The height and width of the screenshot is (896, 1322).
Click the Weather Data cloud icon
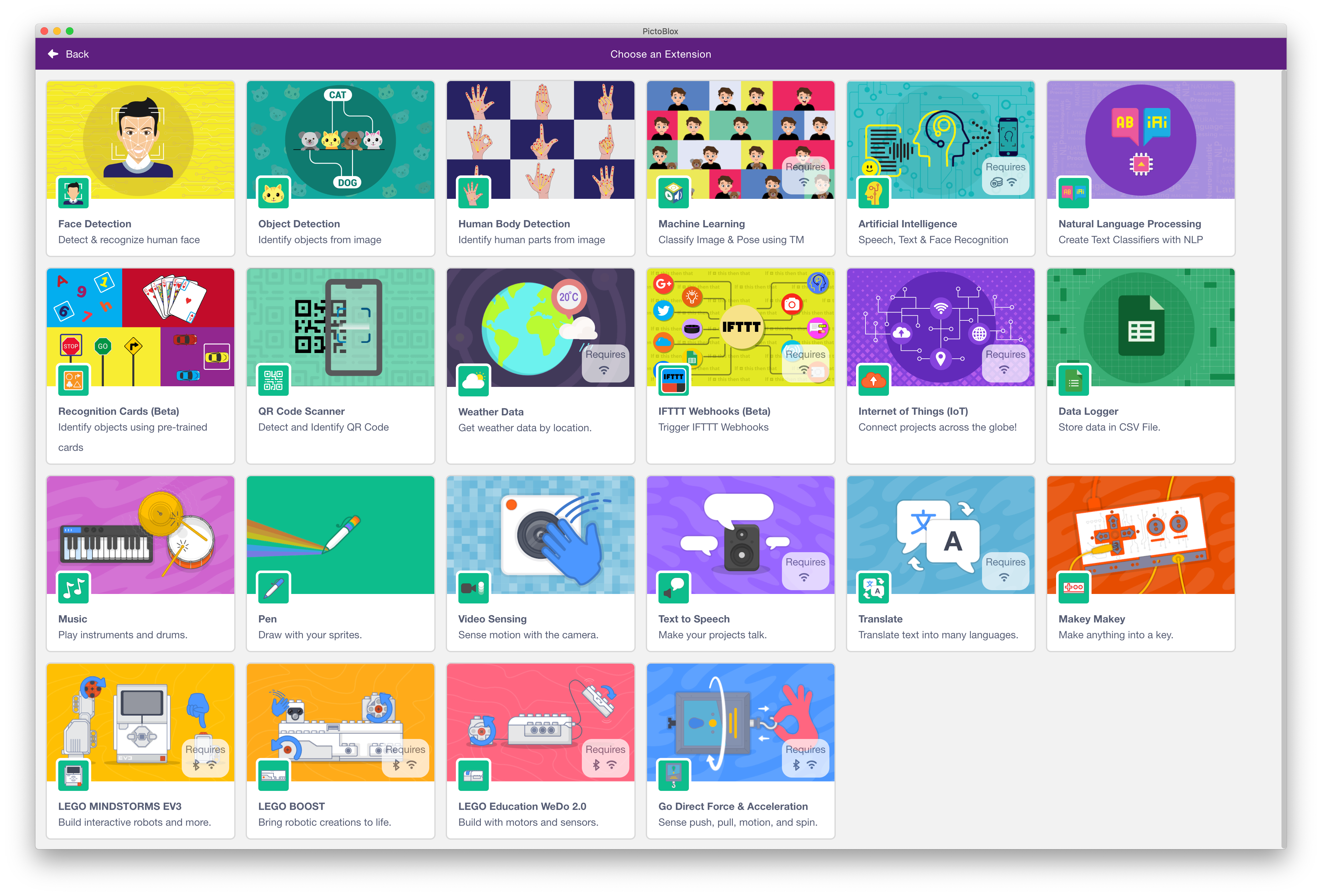click(473, 380)
